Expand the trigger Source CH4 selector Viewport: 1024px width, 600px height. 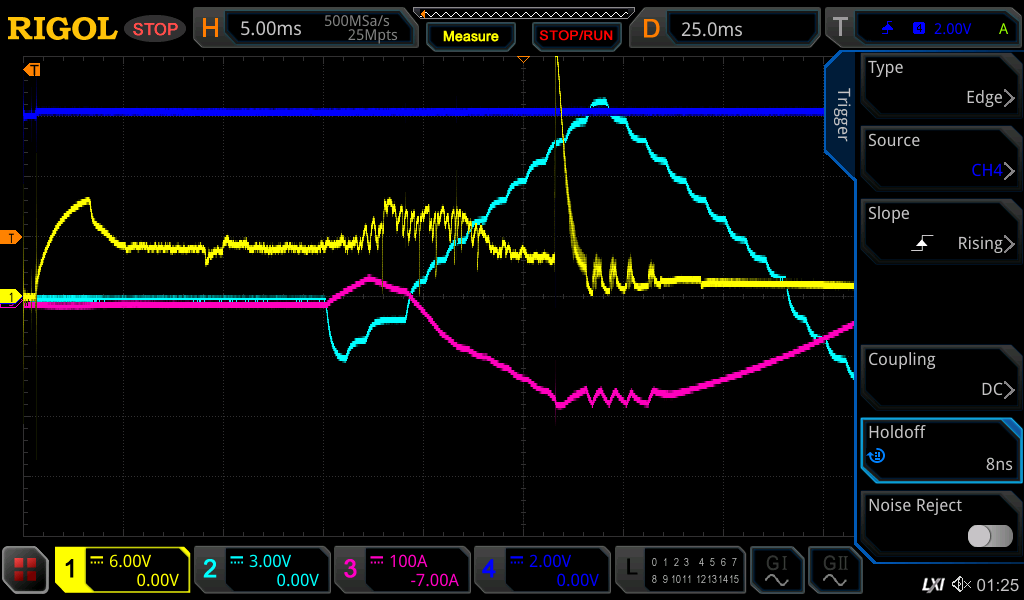coord(940,156)
